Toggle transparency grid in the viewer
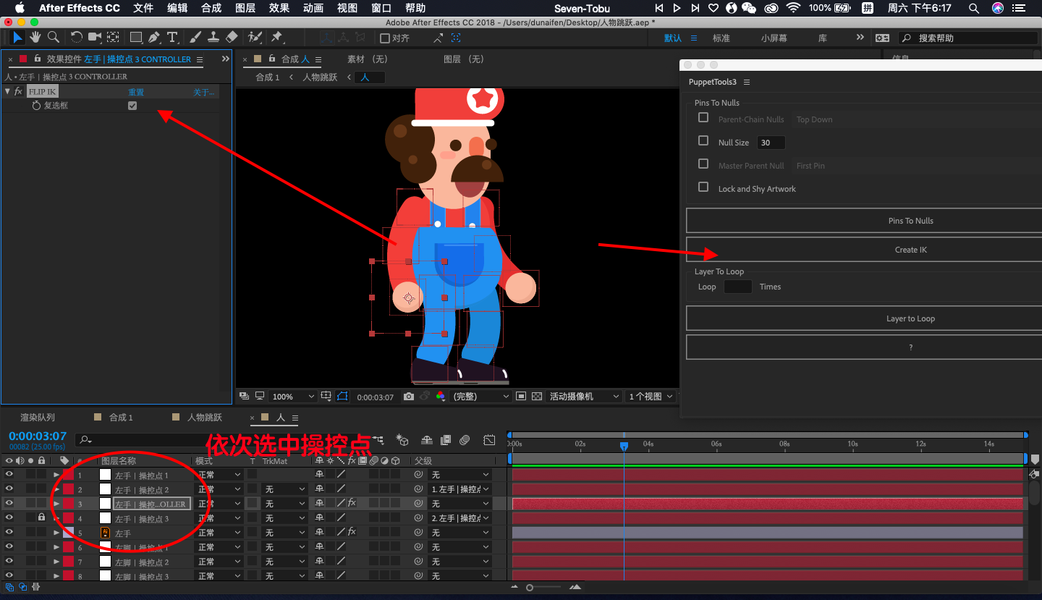Screen dimensions: 1042x600 (x=537, y=397)
